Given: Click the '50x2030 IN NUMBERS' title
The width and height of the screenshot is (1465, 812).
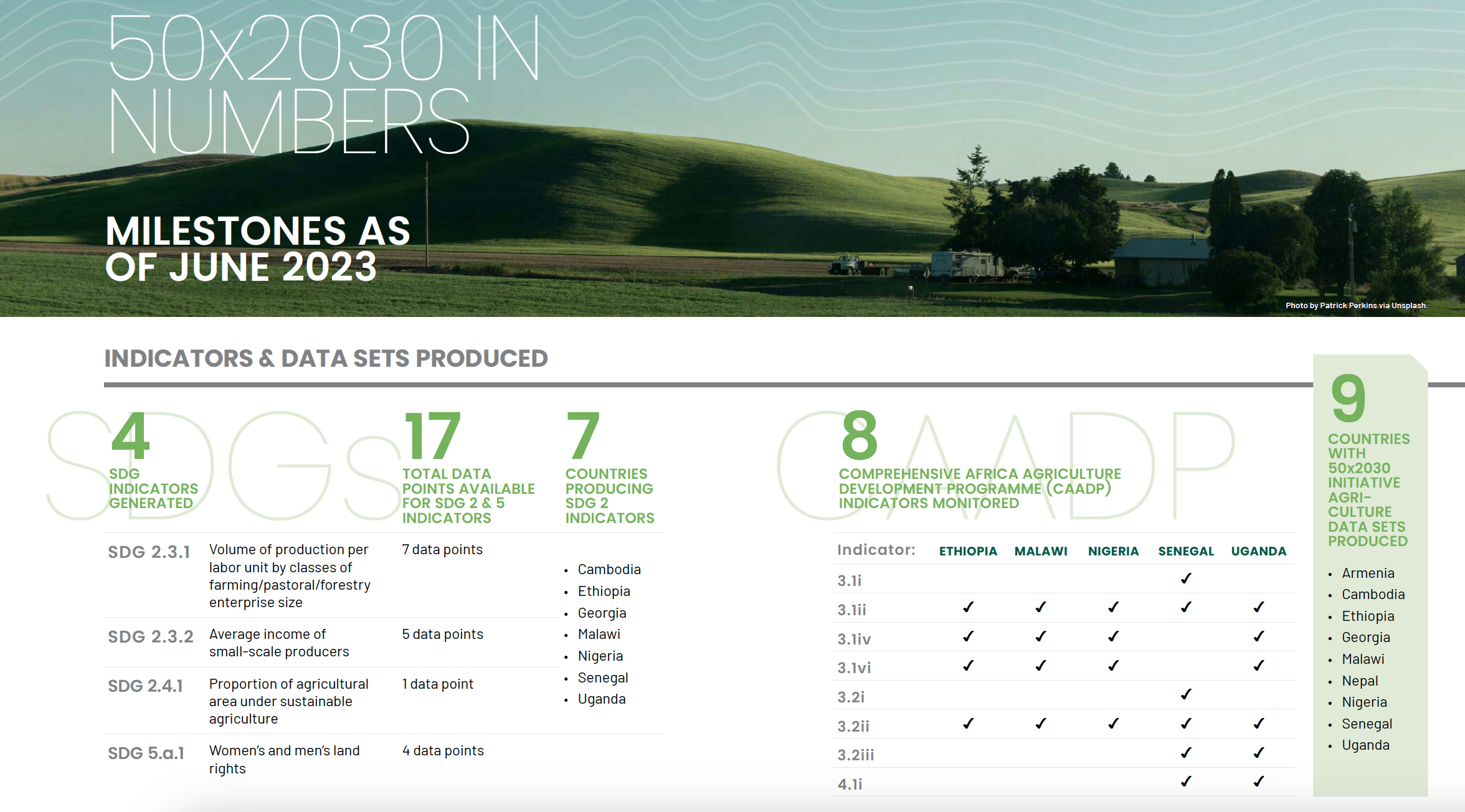Looking at the screenshot, I should (x=323, y=84).
